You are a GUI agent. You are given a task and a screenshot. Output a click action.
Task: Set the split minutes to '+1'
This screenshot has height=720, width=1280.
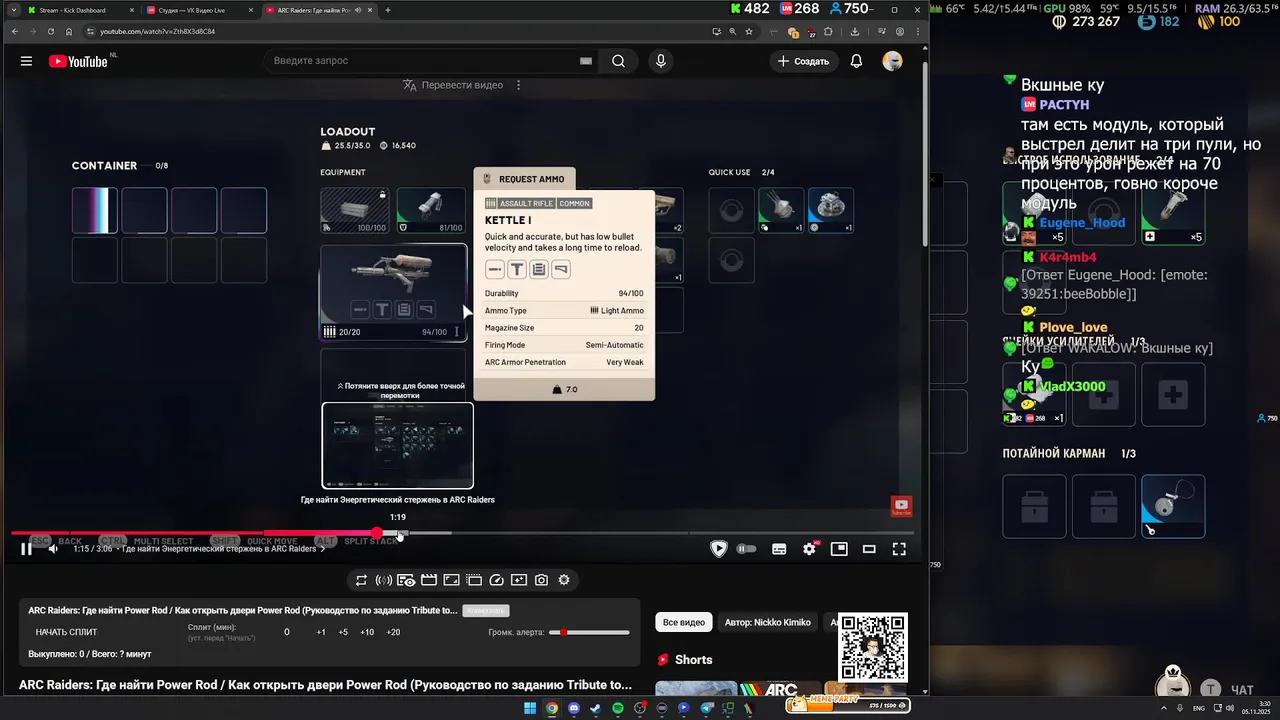(x=321, y=632)
